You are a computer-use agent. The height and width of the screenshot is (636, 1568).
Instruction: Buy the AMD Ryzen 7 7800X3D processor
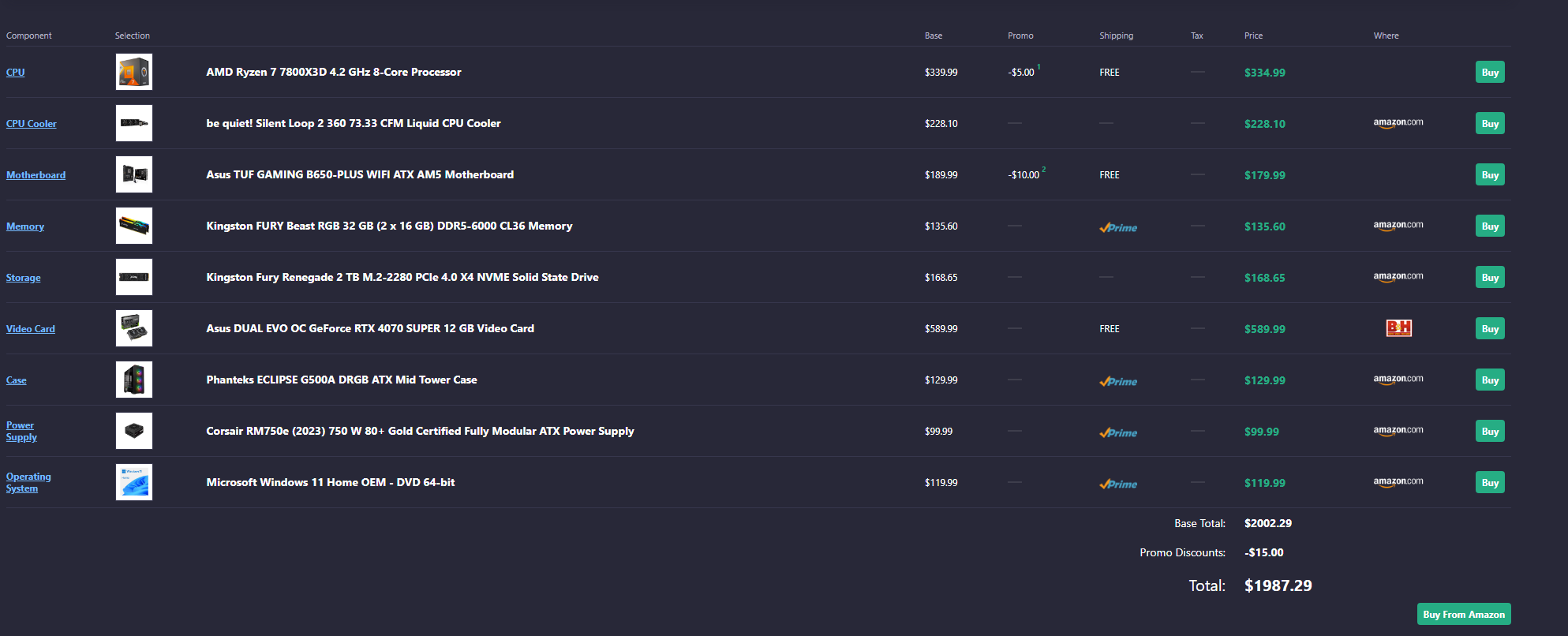tap(1490, 72)
